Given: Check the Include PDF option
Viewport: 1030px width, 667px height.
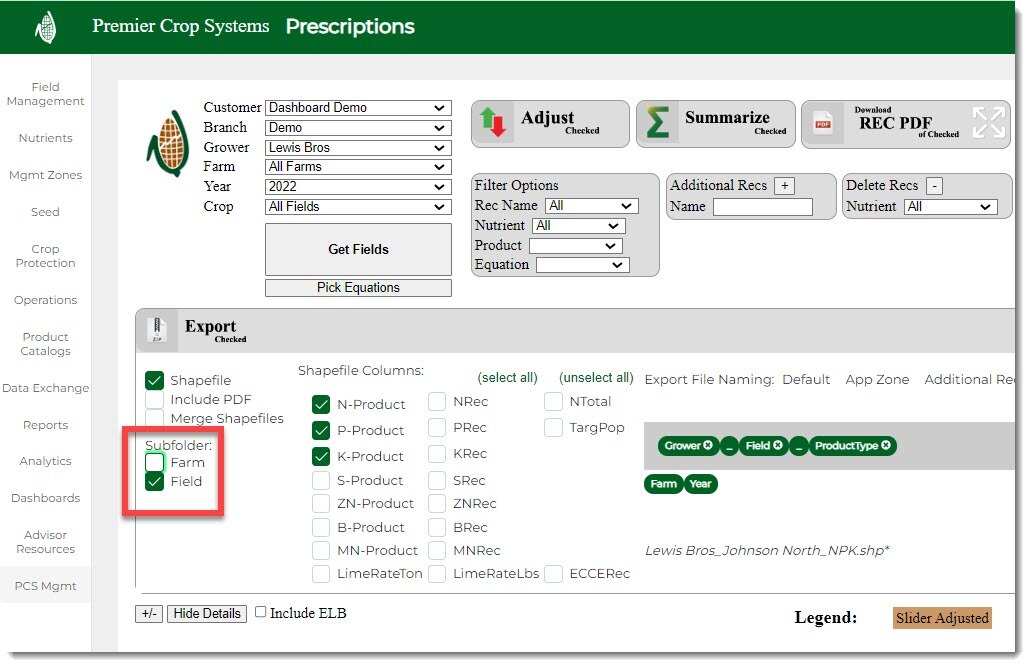Looking at the screenshot, I should coord(155,399).
